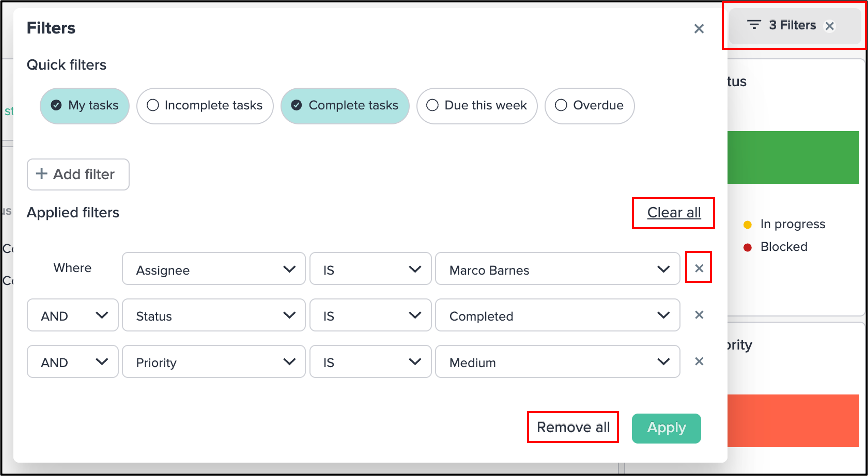The width and height of the screenshot is (868, 476).
Task: Click the Clear all link
Action: pyautogui.click(x=674, y=213)
